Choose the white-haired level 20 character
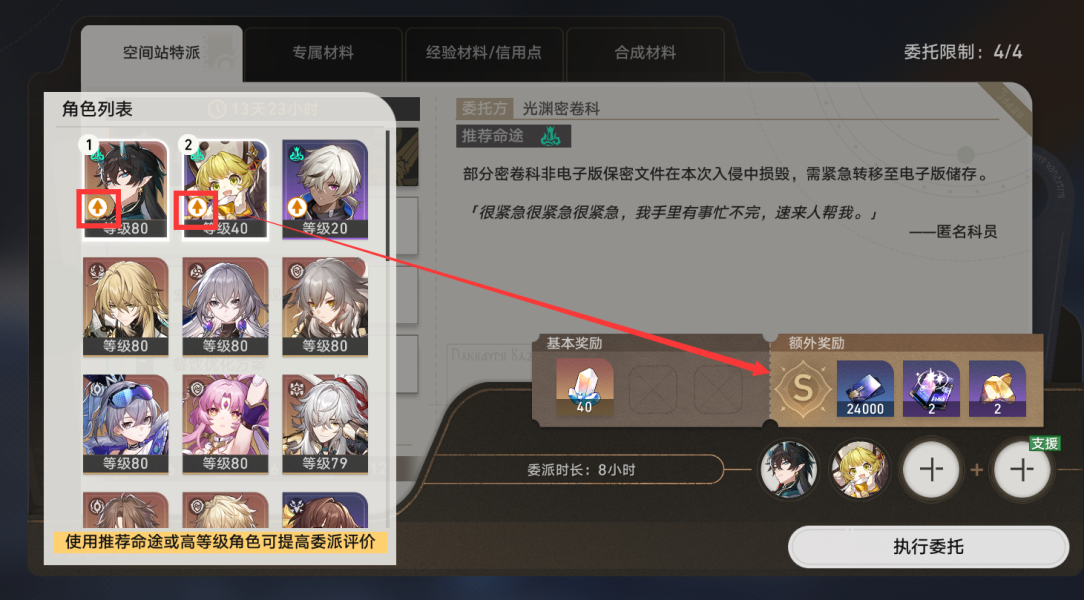 (325, 189)
